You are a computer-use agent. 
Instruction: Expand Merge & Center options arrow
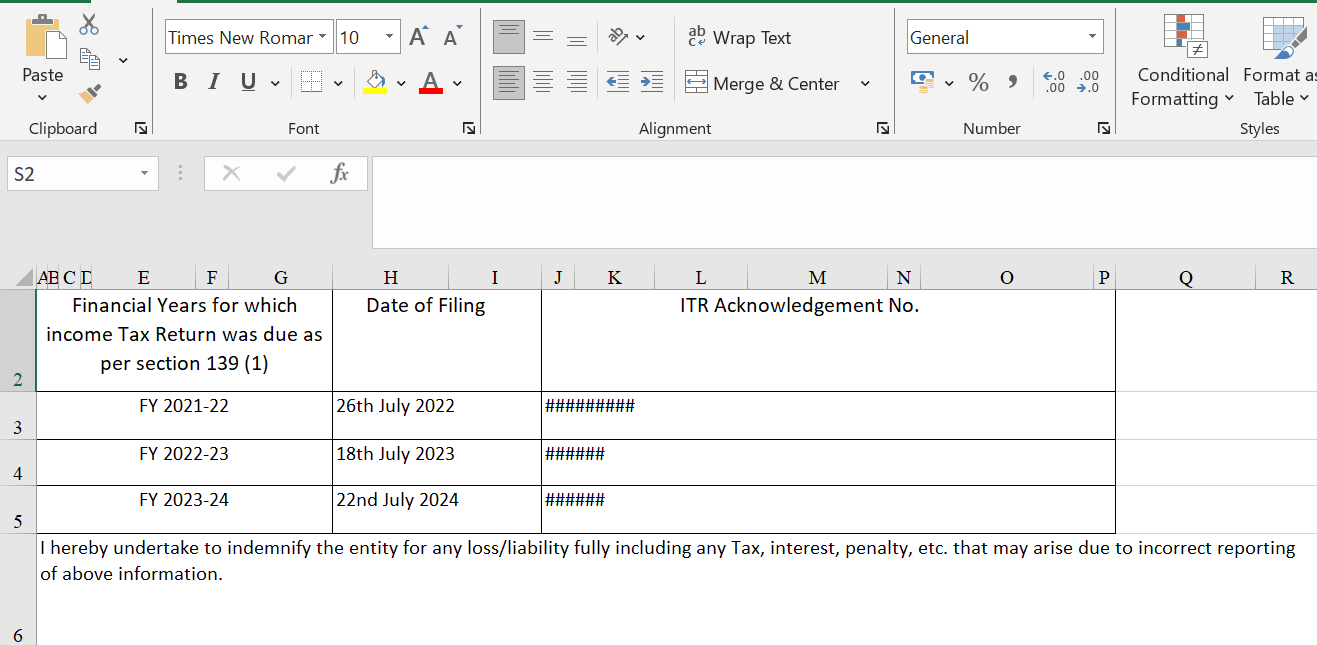coord(865,83)
